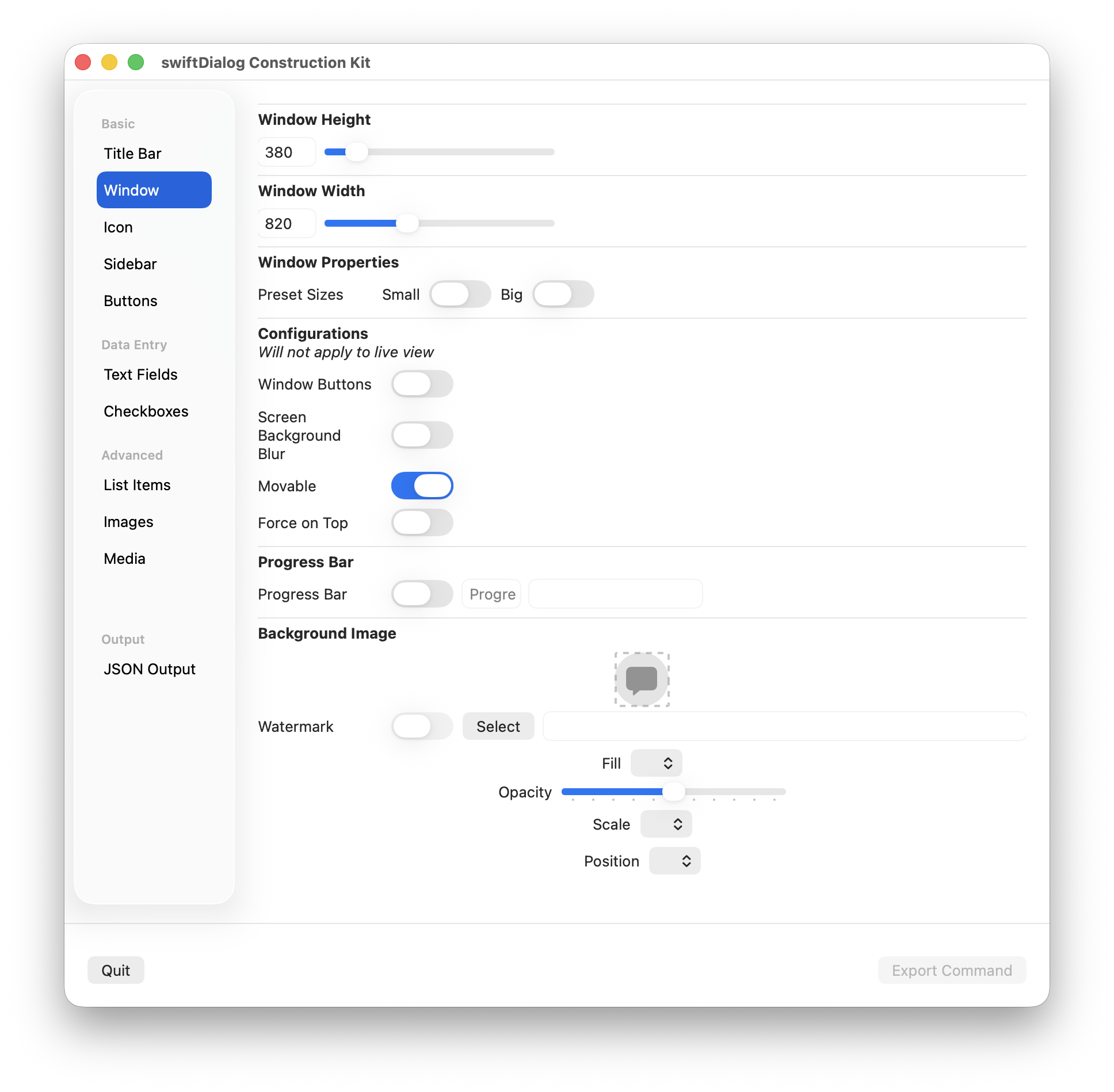
Task: Enable the Force on Top toggle
Action: coord(422,522)
